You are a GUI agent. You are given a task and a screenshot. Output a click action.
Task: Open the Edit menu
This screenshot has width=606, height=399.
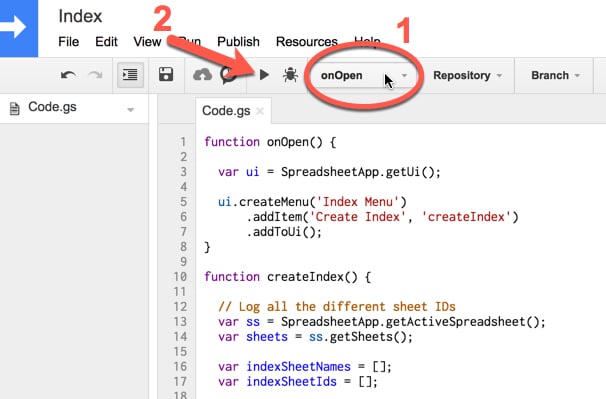[x=106, y=42]
